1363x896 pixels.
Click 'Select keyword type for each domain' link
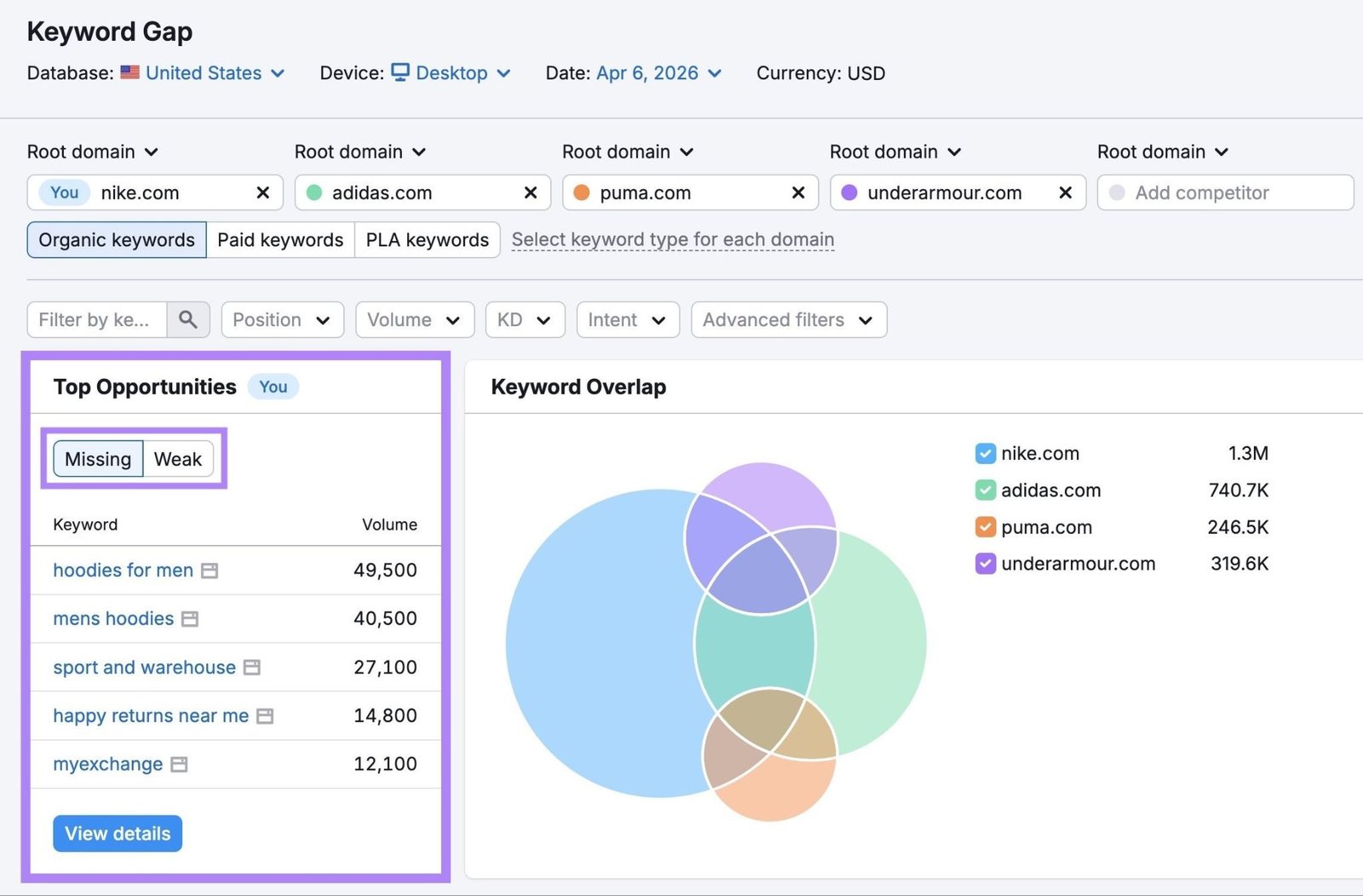click(672, 240)
